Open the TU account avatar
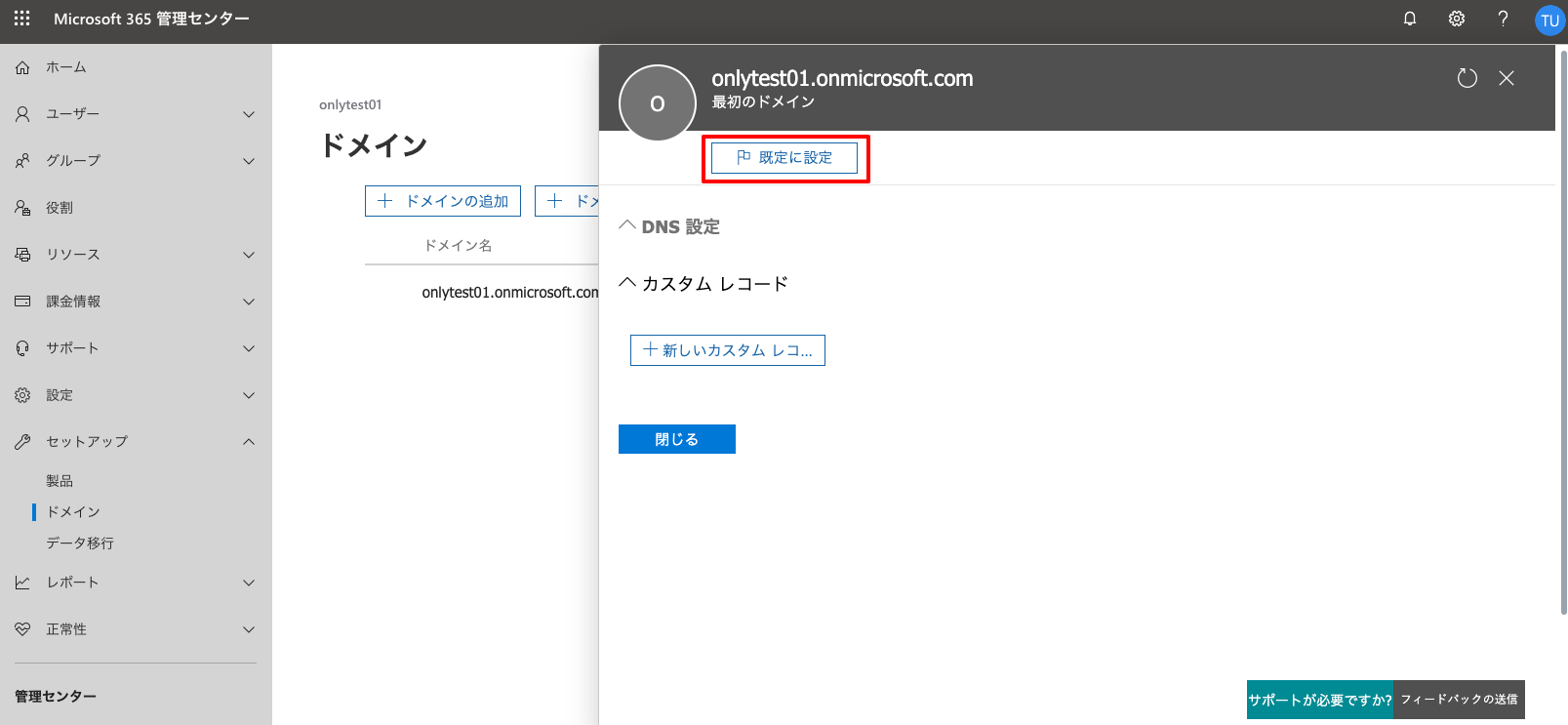The image size is (1568, 725). point(1549,20)
